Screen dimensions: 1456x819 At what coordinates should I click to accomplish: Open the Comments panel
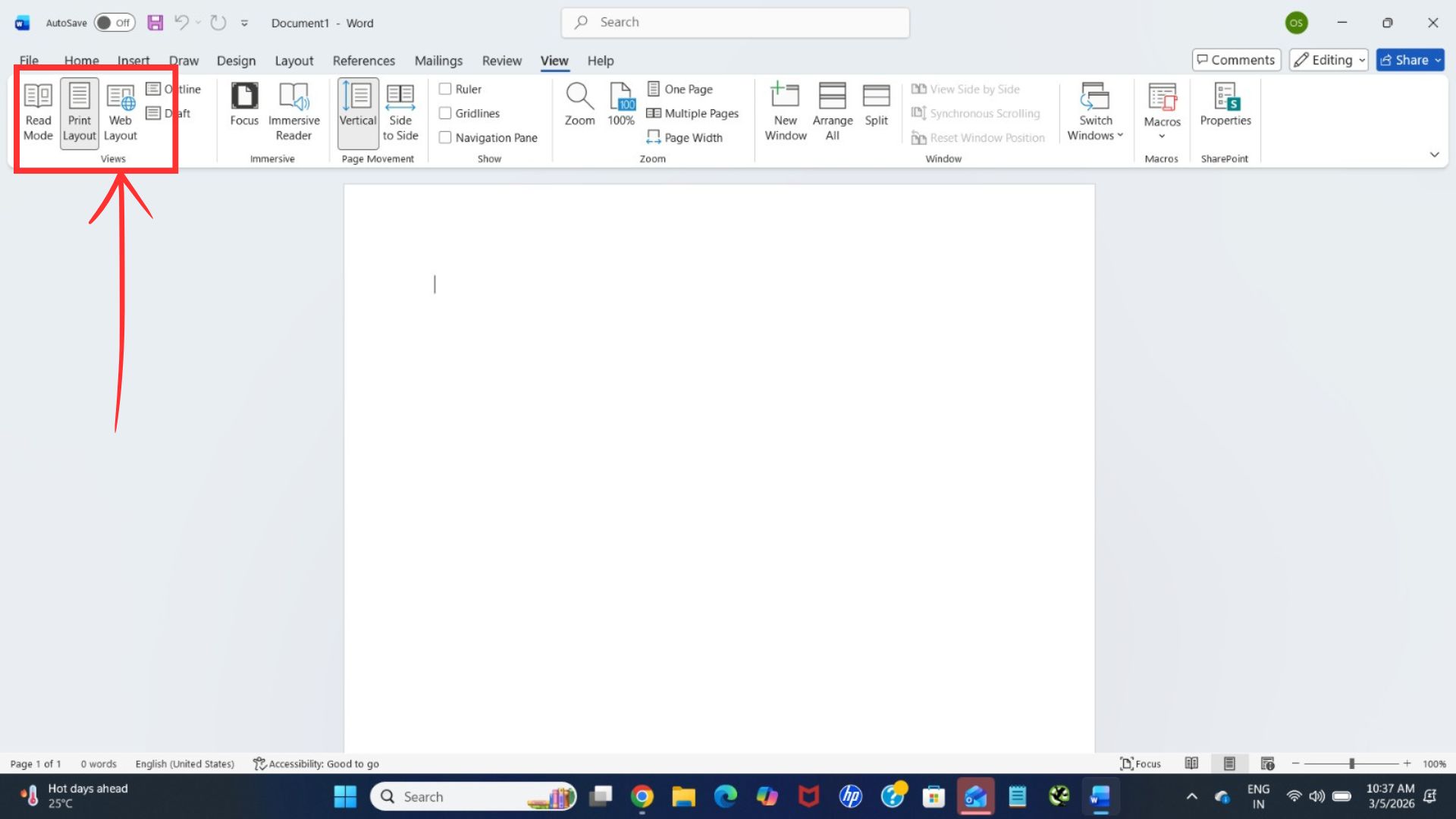point(1236,59)
